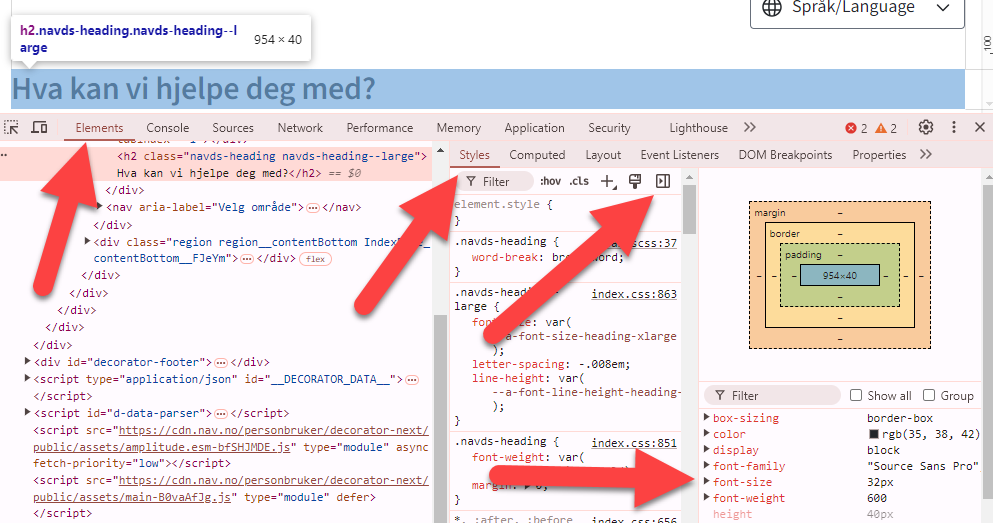This screenshot has height=523, width=993.
Task: Select the Layout sidebar tab
Action: coord(603,155)
